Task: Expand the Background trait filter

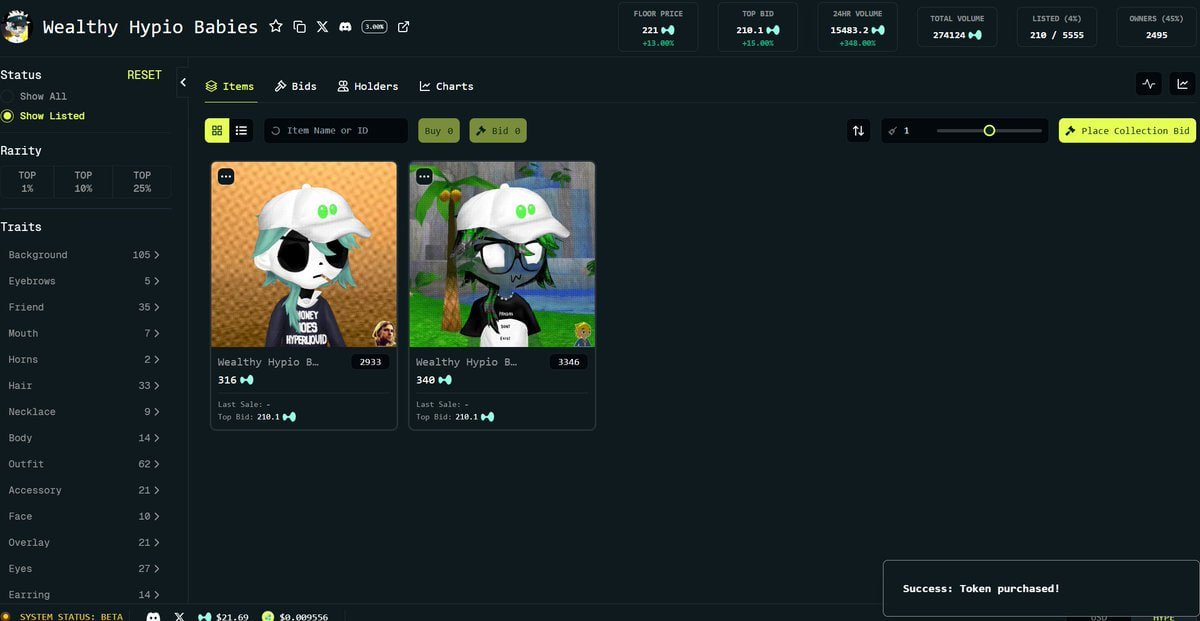Action: pyautogui.click(x=84, y=255)
